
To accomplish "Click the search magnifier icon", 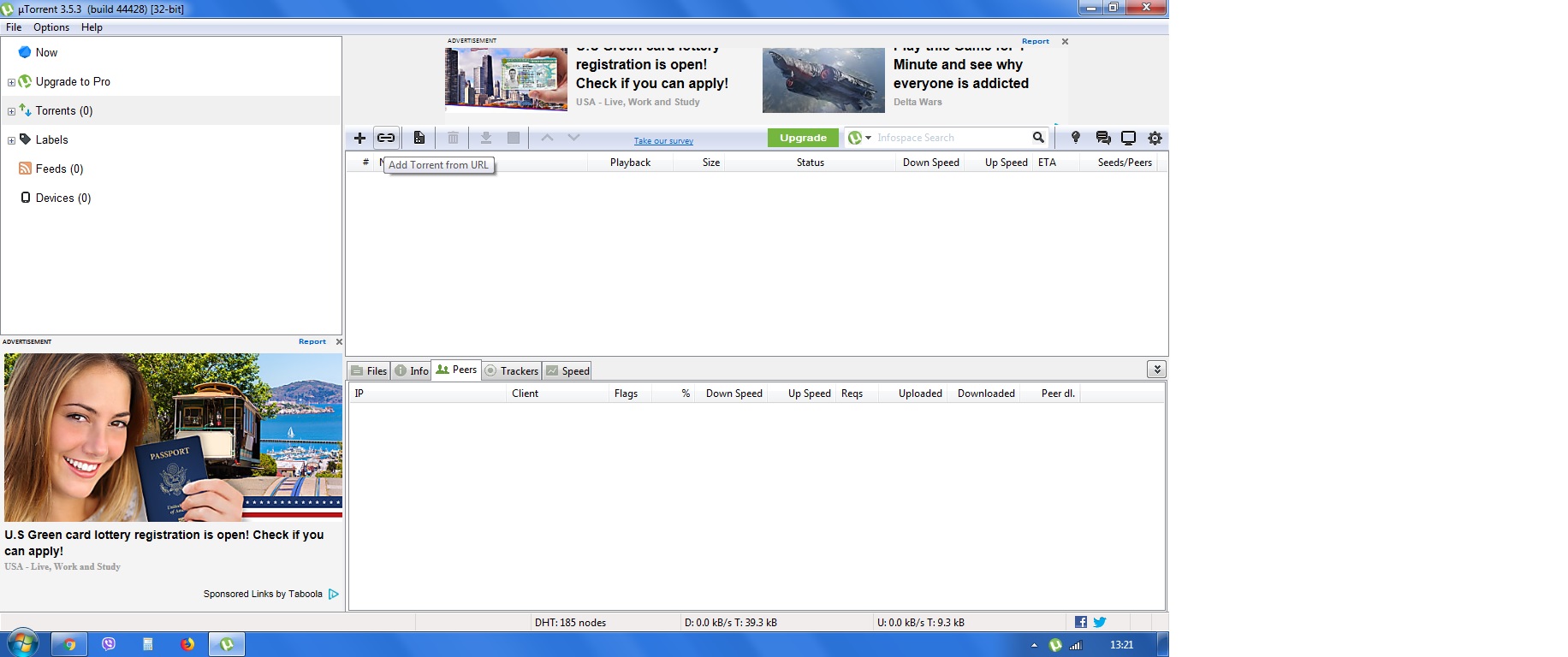I will pos(1038,138).
